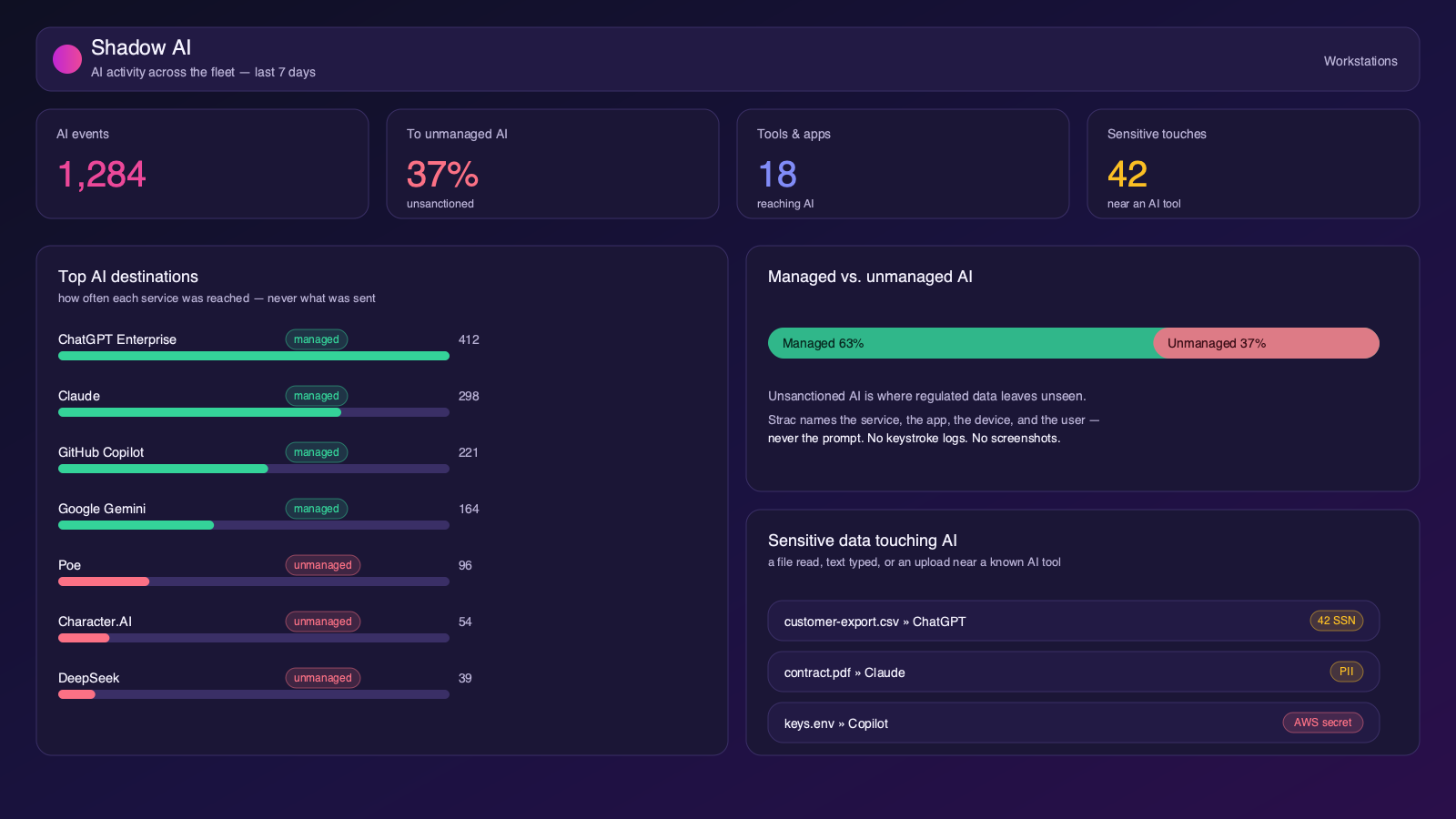Screen dimensions: 1456x819
Task: Click the Claude usage bar
Action: pos(254,412)
